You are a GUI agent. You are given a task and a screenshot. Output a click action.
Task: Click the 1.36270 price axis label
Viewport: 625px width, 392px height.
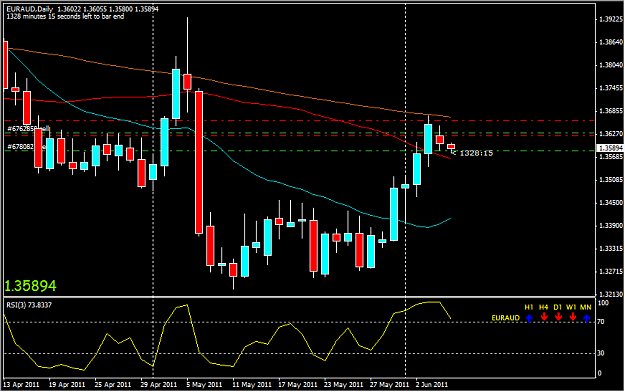pyautogui.click(x=611, y=134)
